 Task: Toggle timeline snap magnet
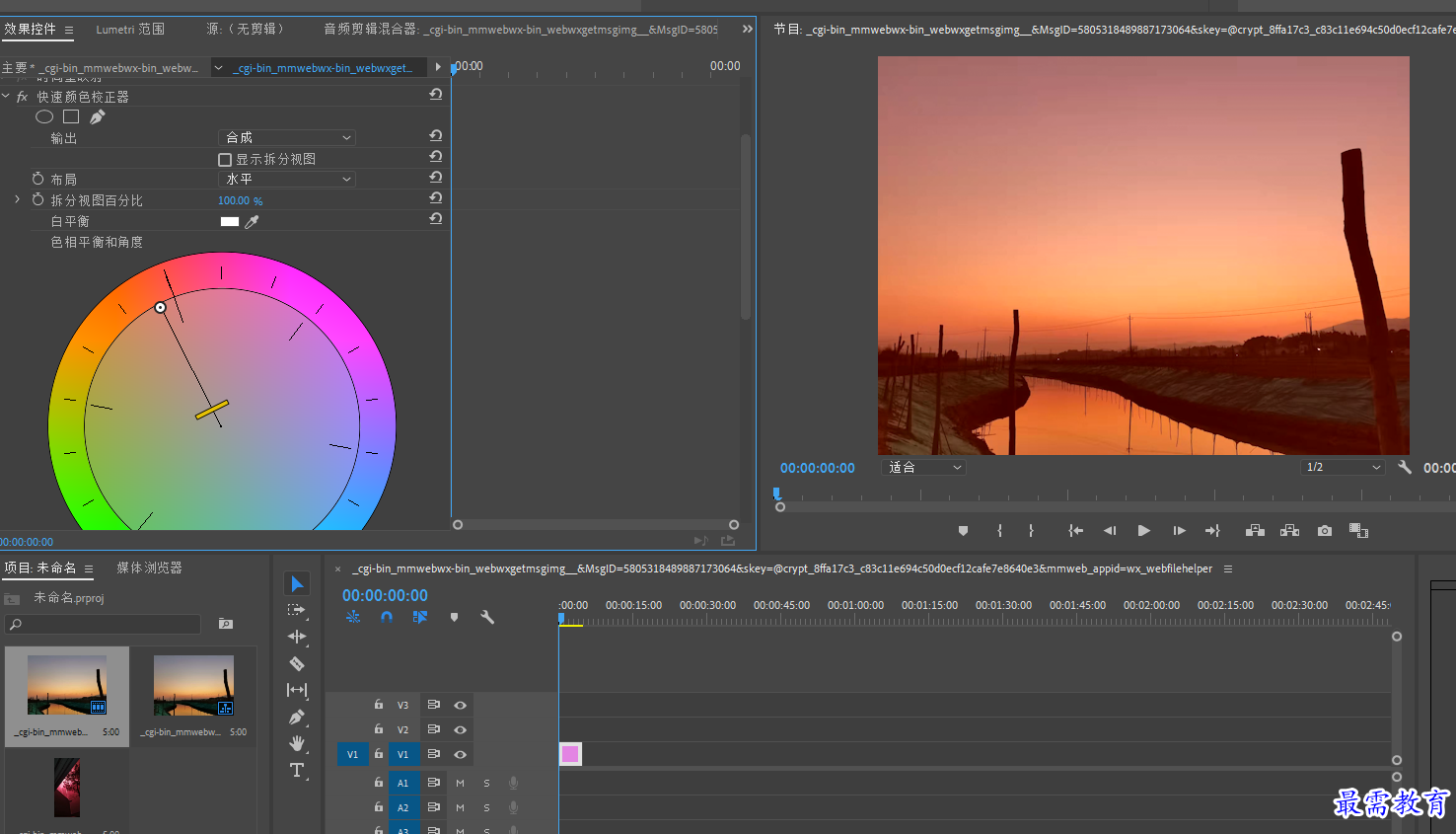pos(387,617)
